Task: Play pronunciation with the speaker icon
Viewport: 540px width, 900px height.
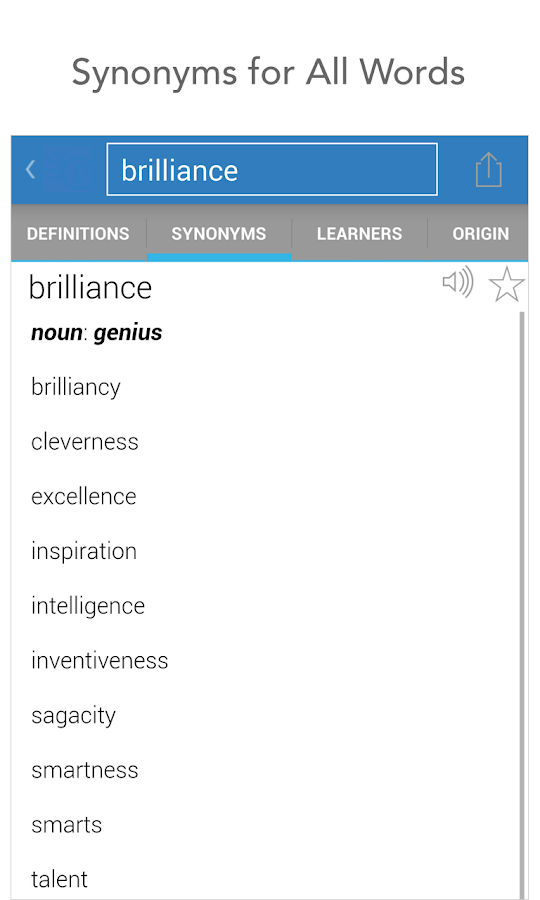Action: coord(457,282)
